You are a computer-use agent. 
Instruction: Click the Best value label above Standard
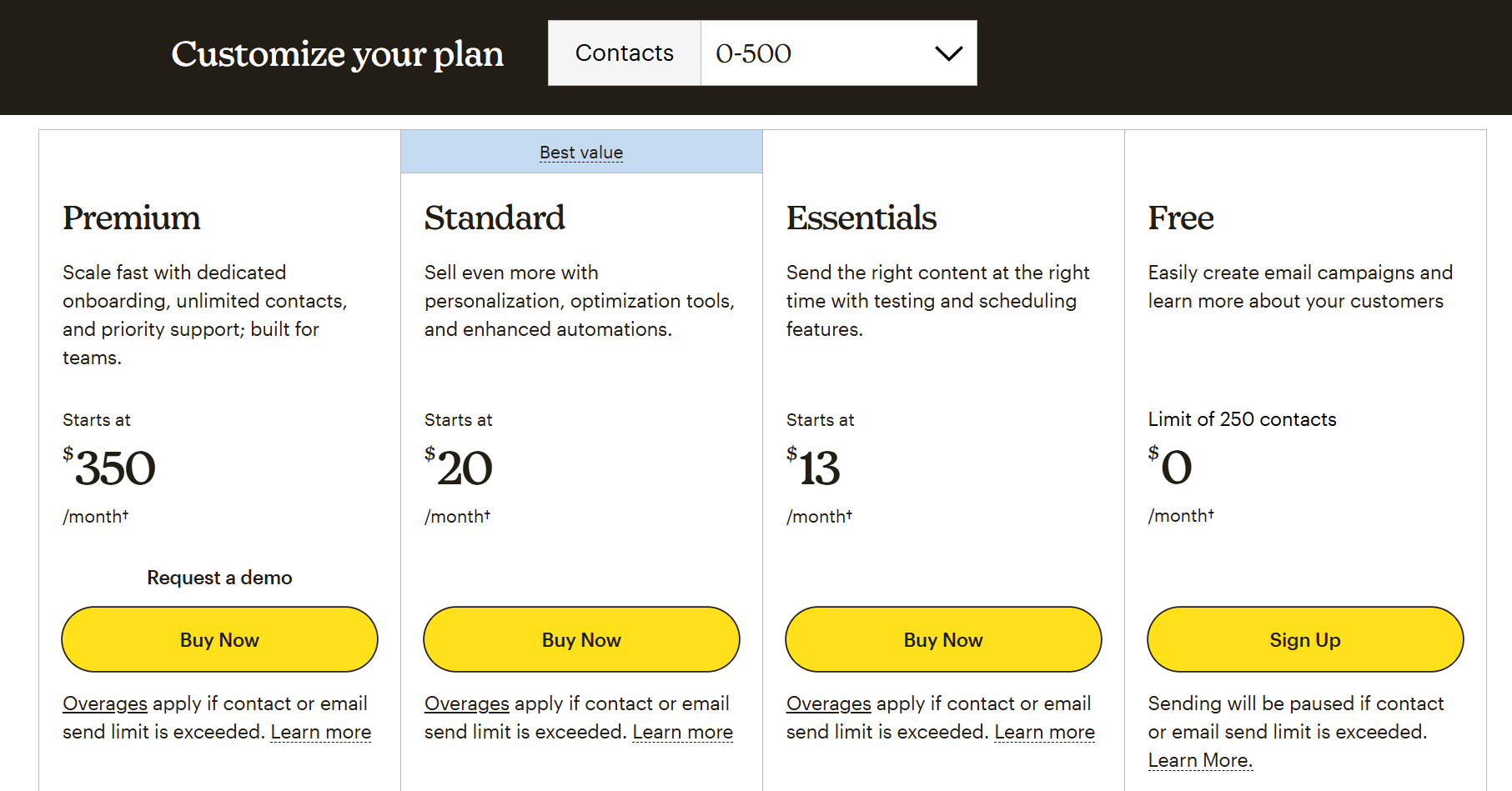click(x=581, y=152)
